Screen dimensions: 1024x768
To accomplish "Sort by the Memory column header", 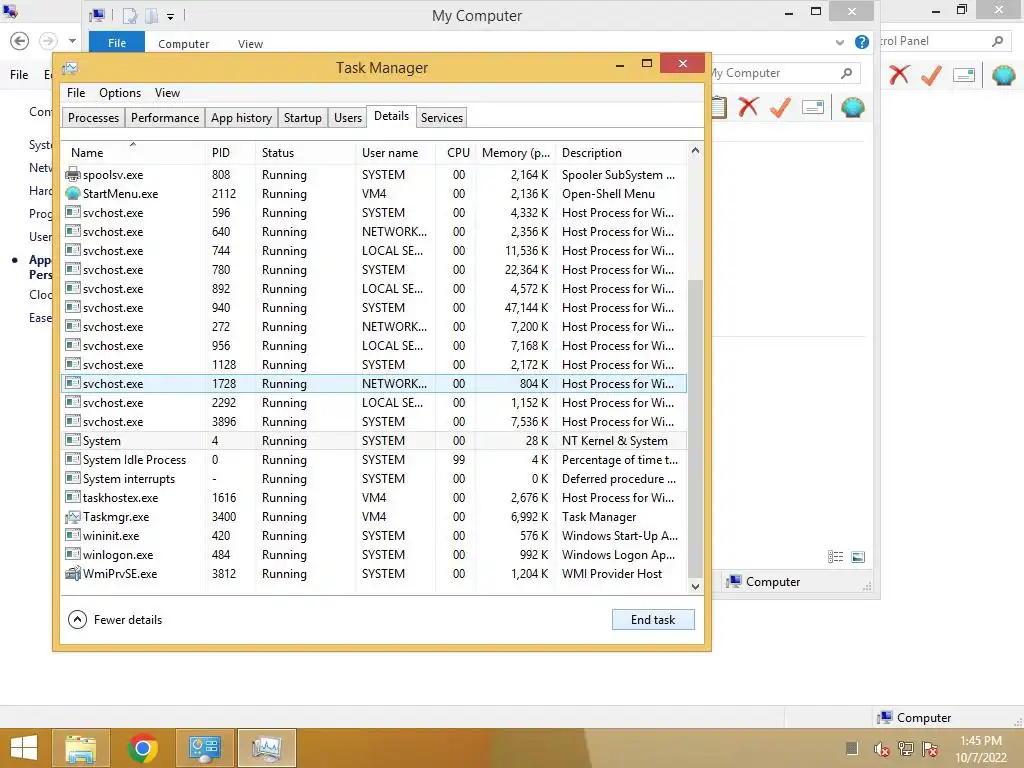I will pos(516,152).
